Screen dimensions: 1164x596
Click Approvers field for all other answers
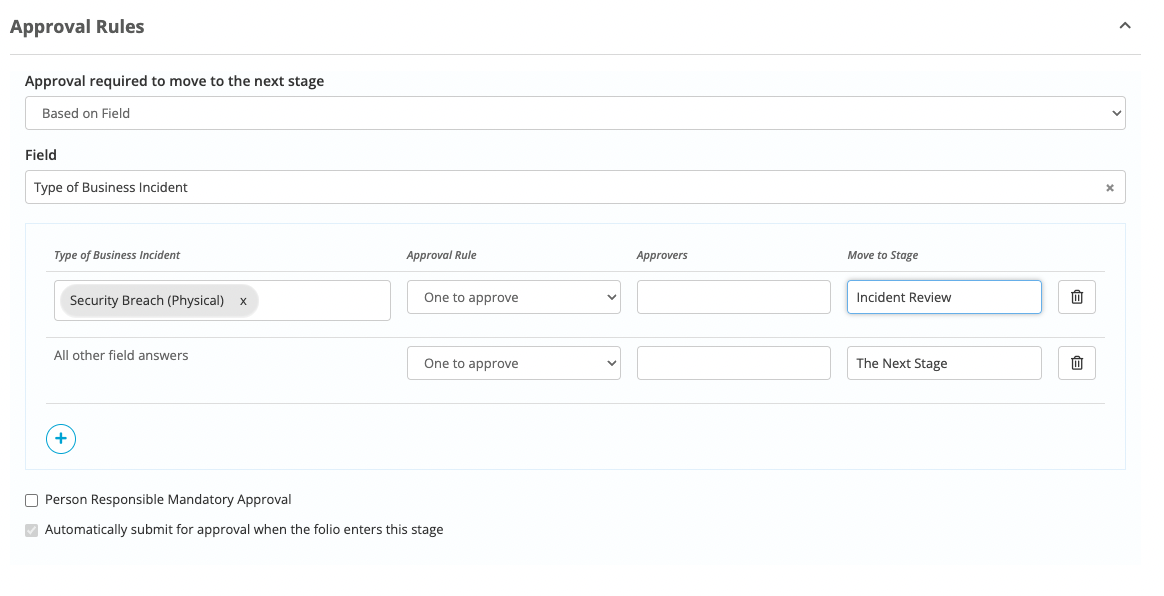click(x=733, y=363)
